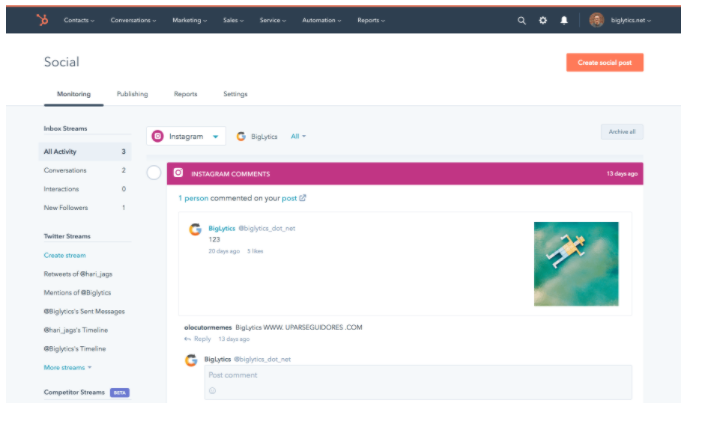Click the BETA badge near Competitor Streams

pos(119,393)
